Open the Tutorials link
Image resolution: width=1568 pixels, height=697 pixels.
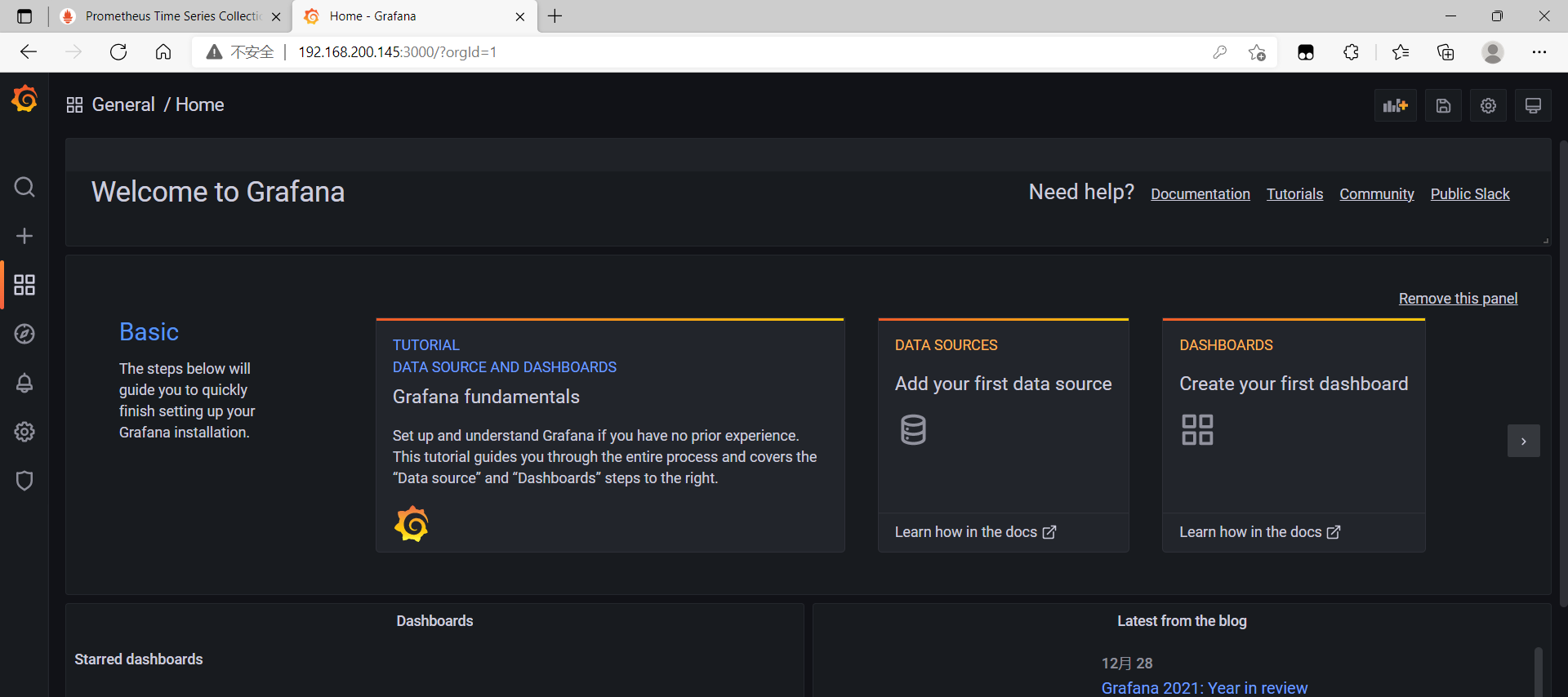click(x=1294, y=194)
